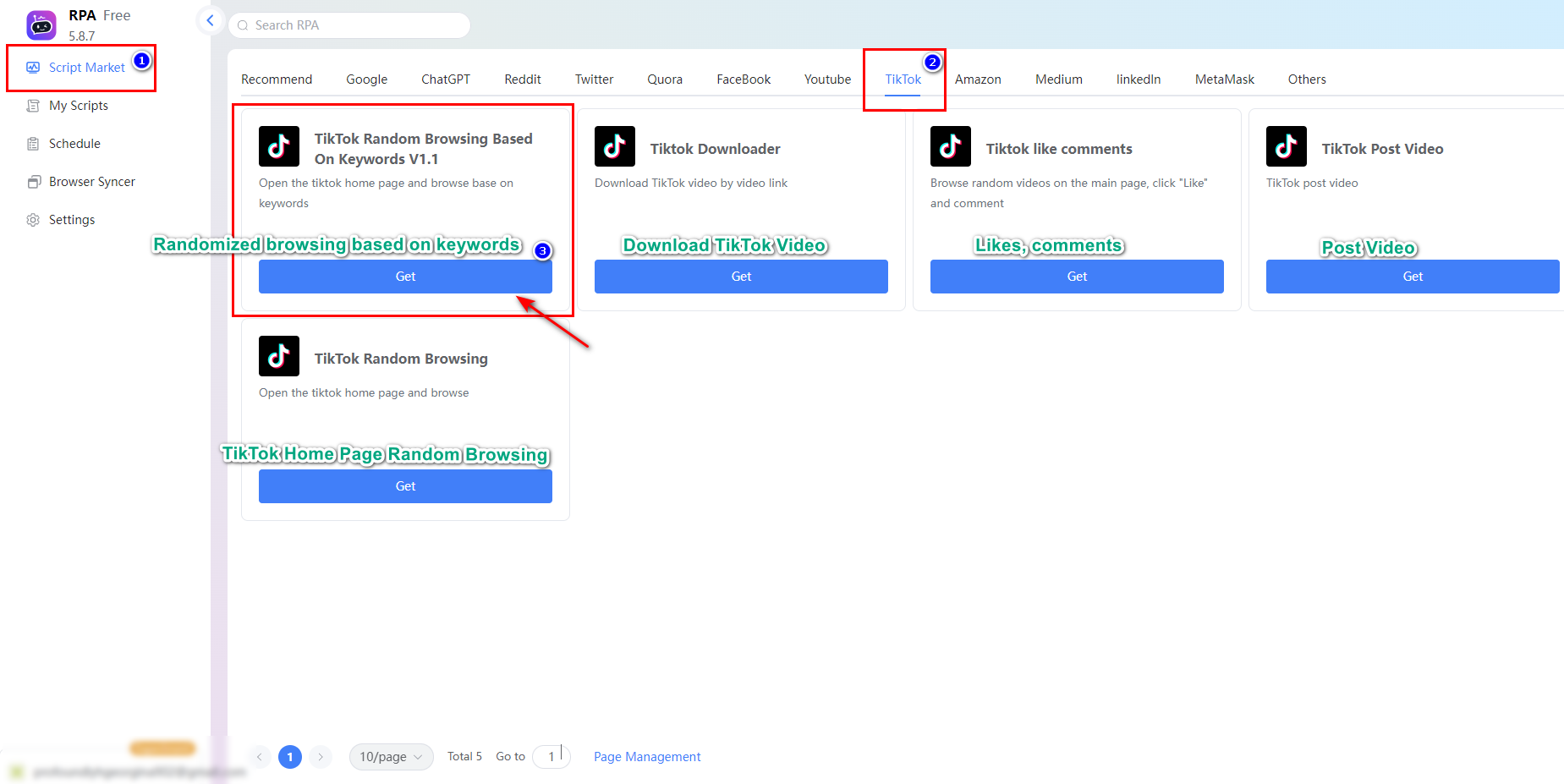1564x784 pixels.
Task: Switch to the Others tab
Action: 1307,79
